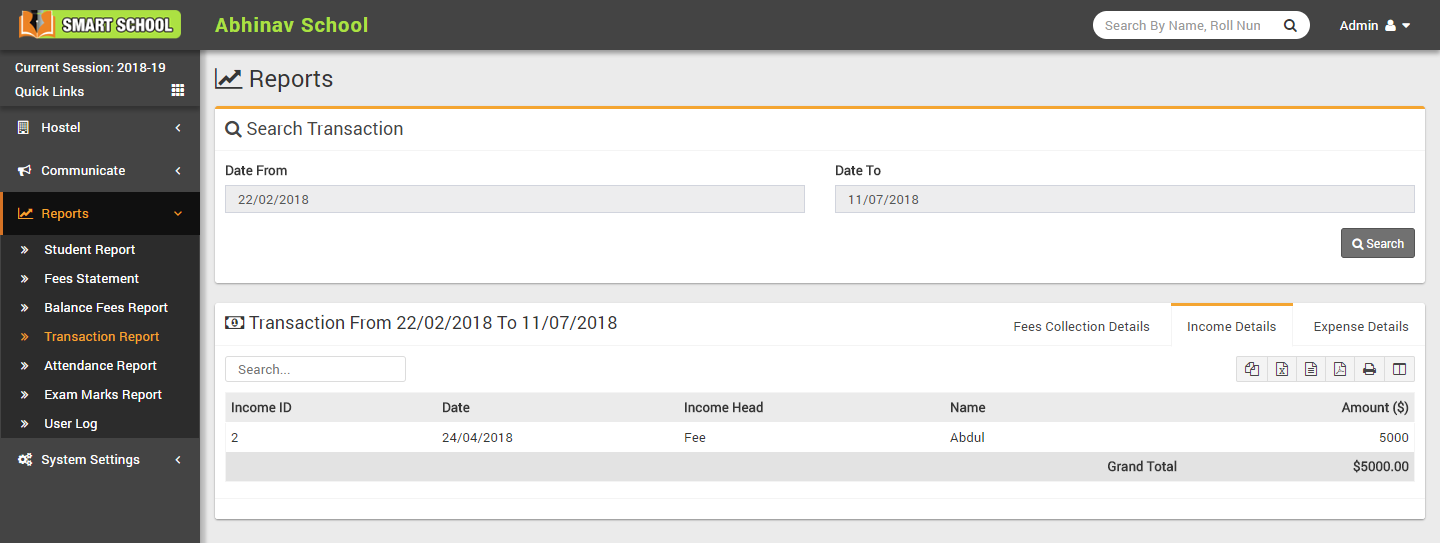
Task: Switch to Fees Collection Details tab
Action: click(x=1081, y=327)
